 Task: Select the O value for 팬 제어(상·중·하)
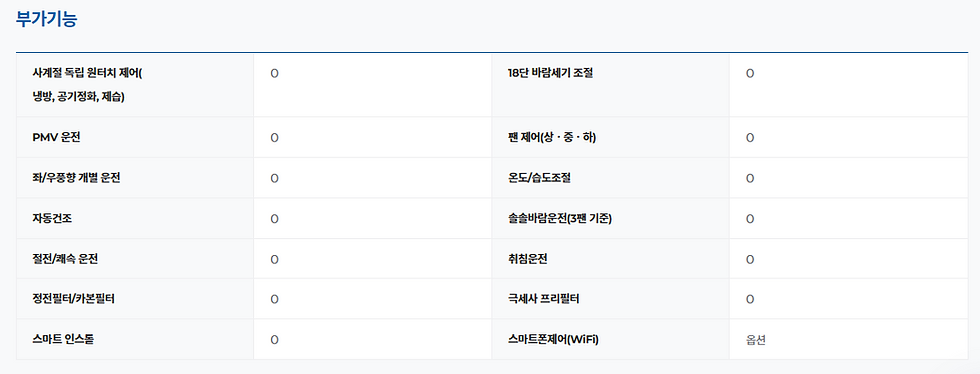tap(750, 138)
